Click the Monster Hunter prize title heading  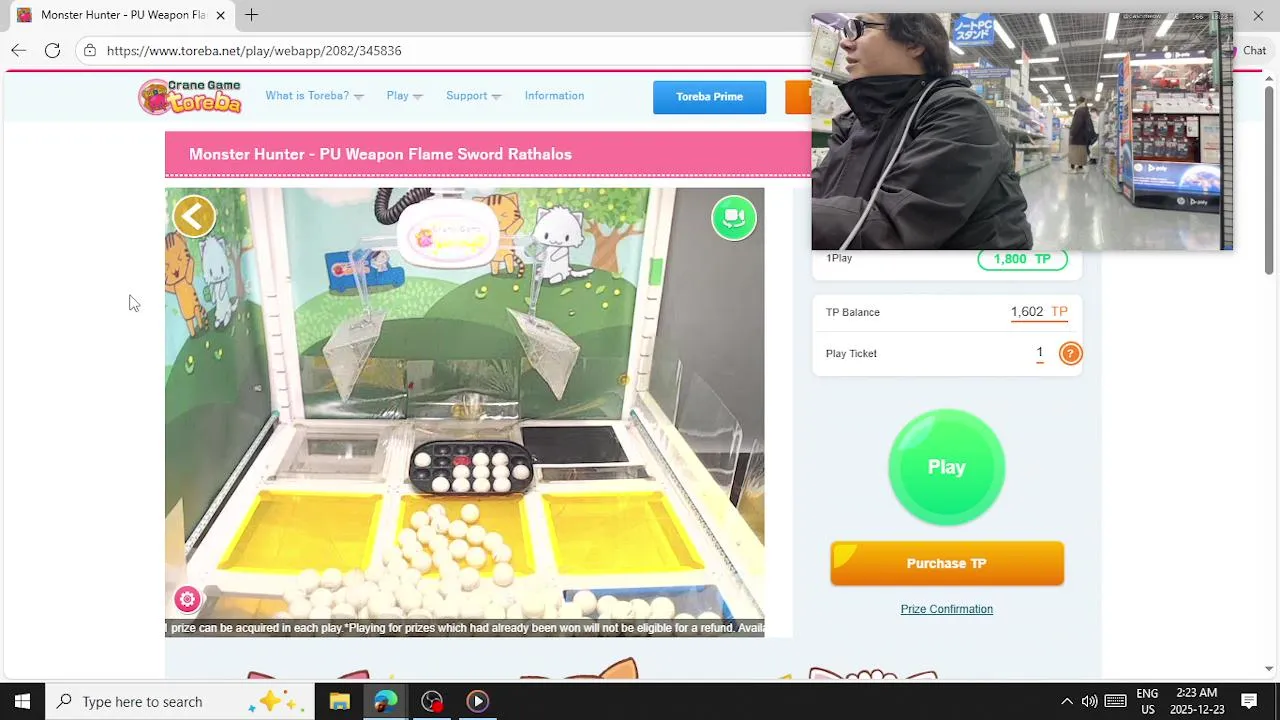click(x=380, y=154)
